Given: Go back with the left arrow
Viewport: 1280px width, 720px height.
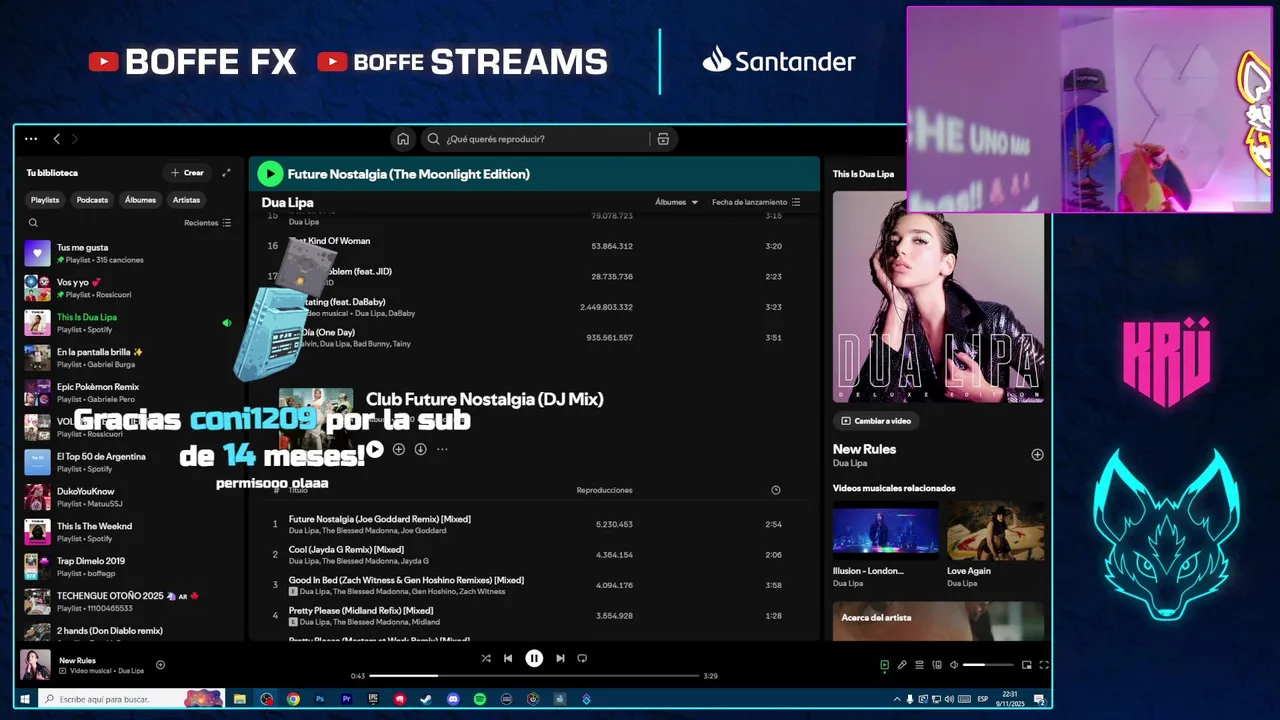Looking at the screenshot, I should click(57, 139).
